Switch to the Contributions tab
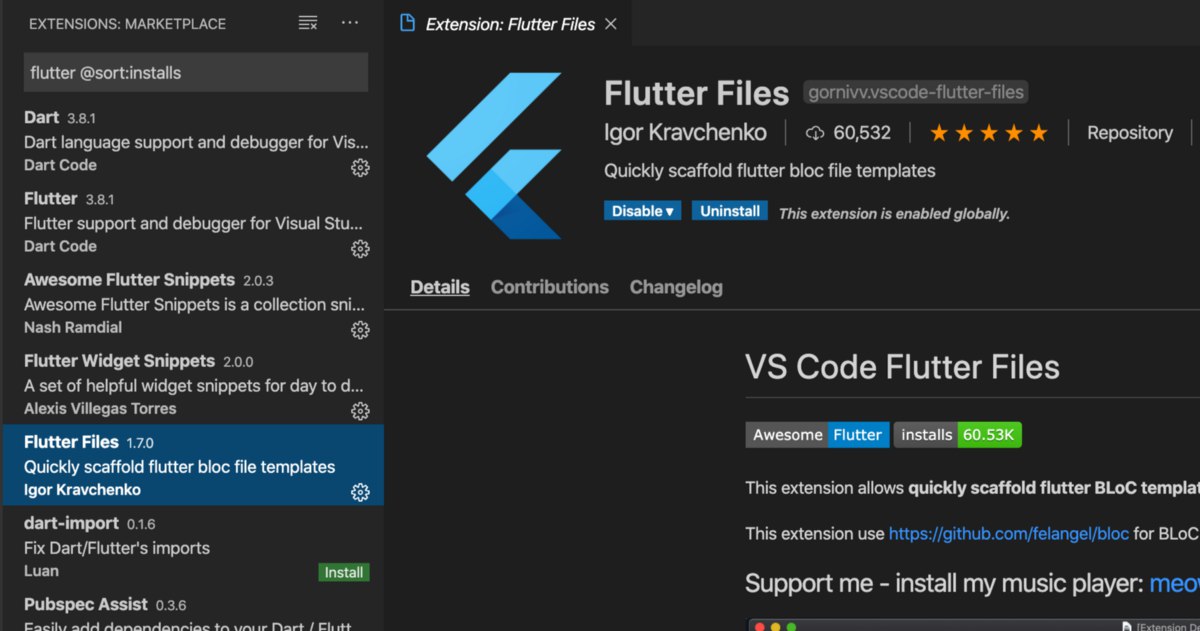Viewport: 1200px width, 631px height. point(550,287)
